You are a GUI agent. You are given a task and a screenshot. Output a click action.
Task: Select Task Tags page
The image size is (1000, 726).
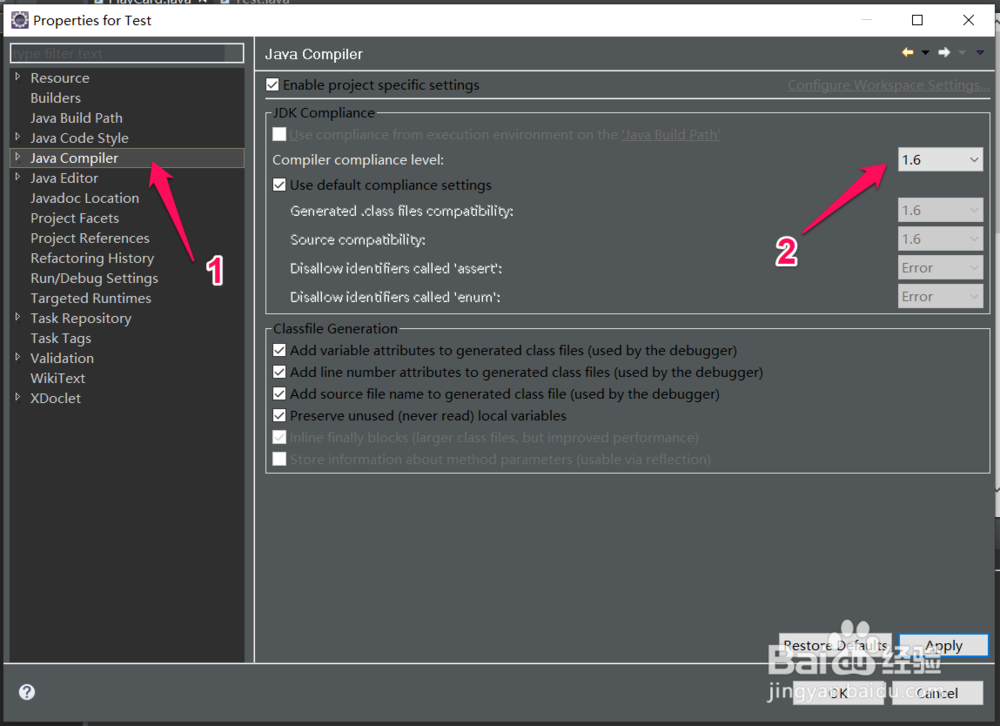[61, 339]
